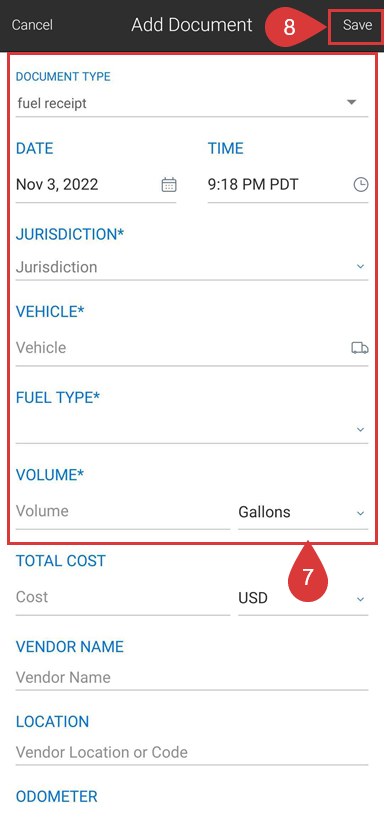The image size is (385, 820).
Task: Select the Vehicle input field
Action: 182,348
